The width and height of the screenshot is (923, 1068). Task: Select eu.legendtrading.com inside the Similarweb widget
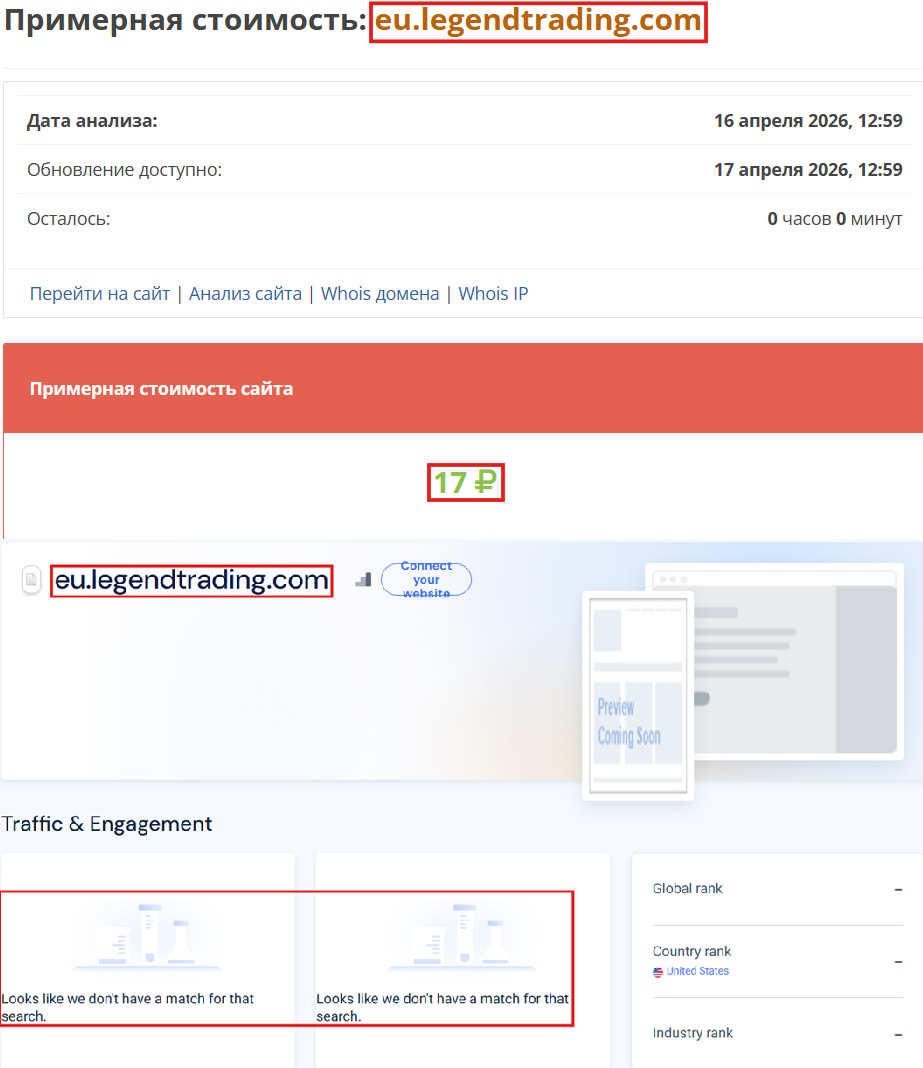pos(192,580)
